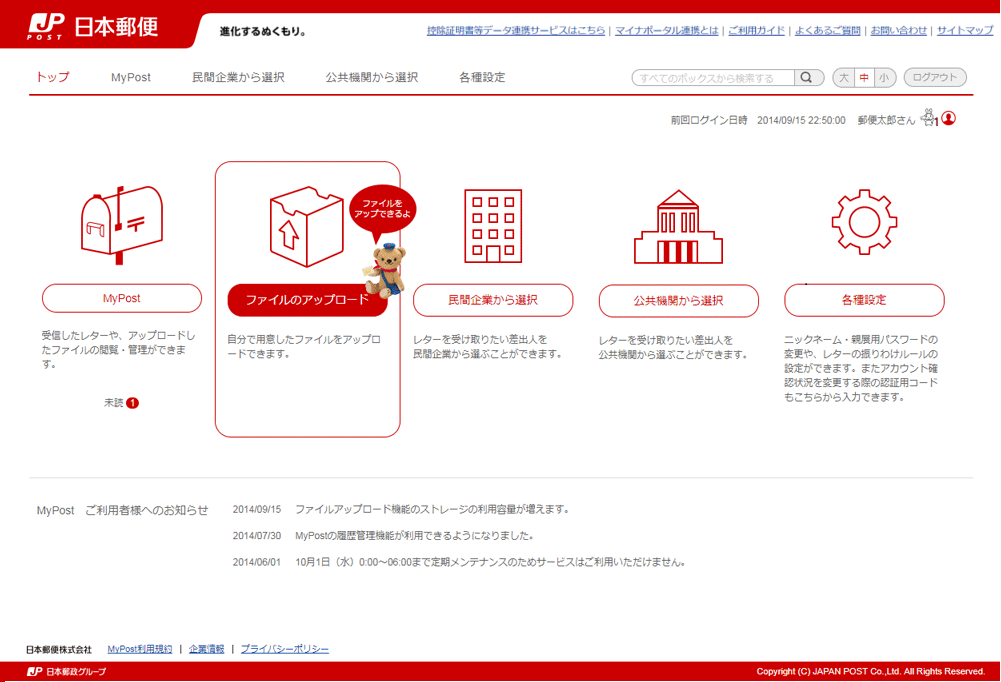The height and width of the screenshot is (682, 1001).
Task: Open MyPost in the top navigation bar
Action: tap(131, 77)
